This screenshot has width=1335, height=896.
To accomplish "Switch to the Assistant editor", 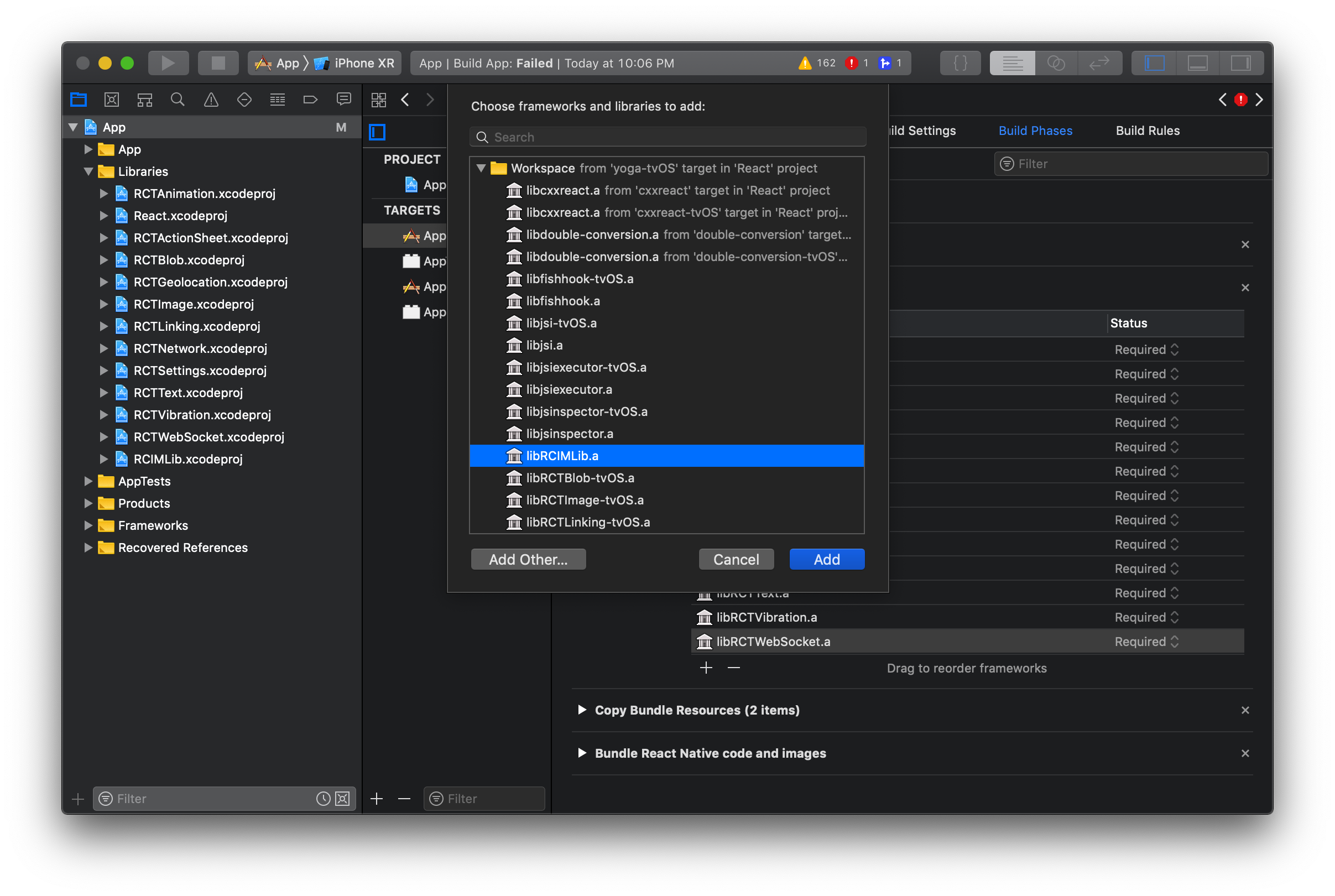I will click(1056, 63).
